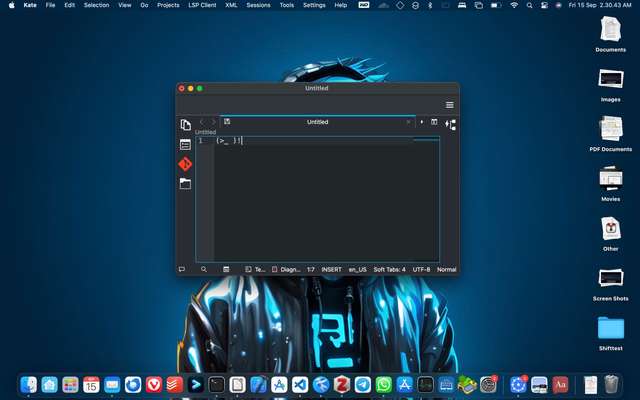The image size is (640, 400).
Task: Click the hamburger menu icon in Kate
Action: (449, 105)
